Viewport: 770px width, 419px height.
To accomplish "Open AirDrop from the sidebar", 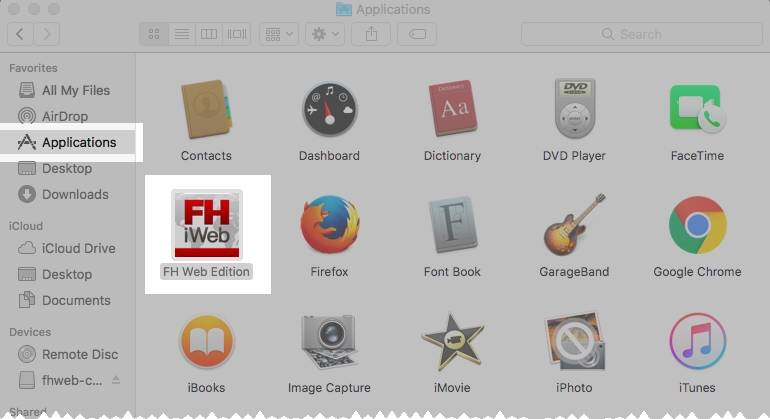I will [68, 116].
